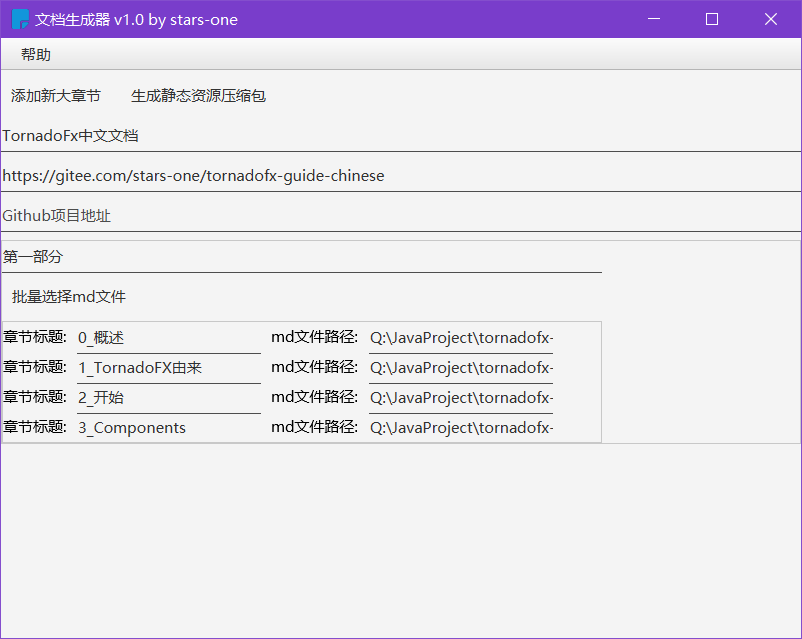The image size is (802, 639).
Task: Open the 帮助 menu
Action: 36,54
